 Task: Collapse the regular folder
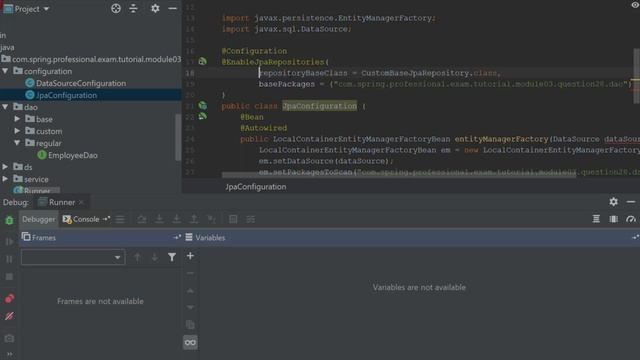[x=17, y=143]
